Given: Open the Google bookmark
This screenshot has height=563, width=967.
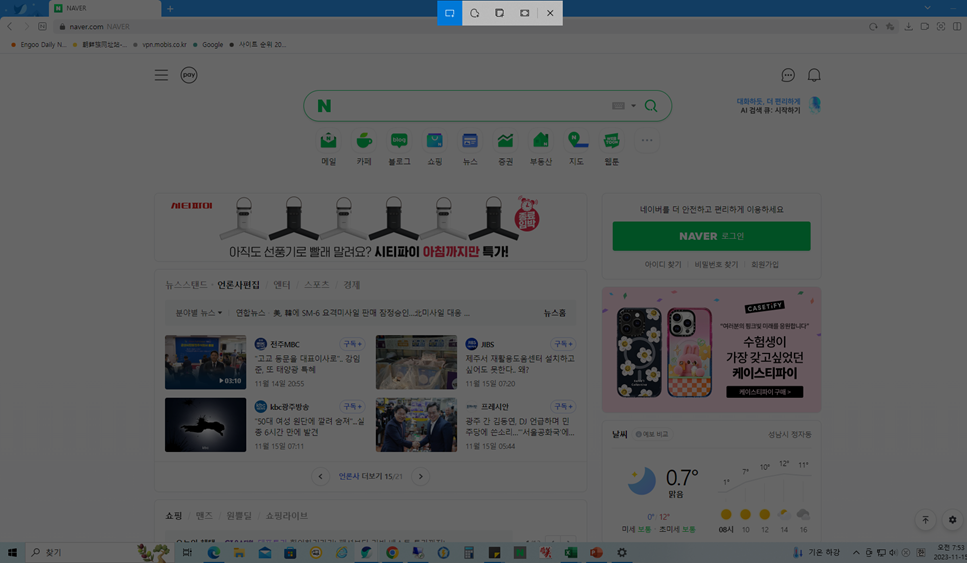Looking at the screenshot, I should coord(208,44).
